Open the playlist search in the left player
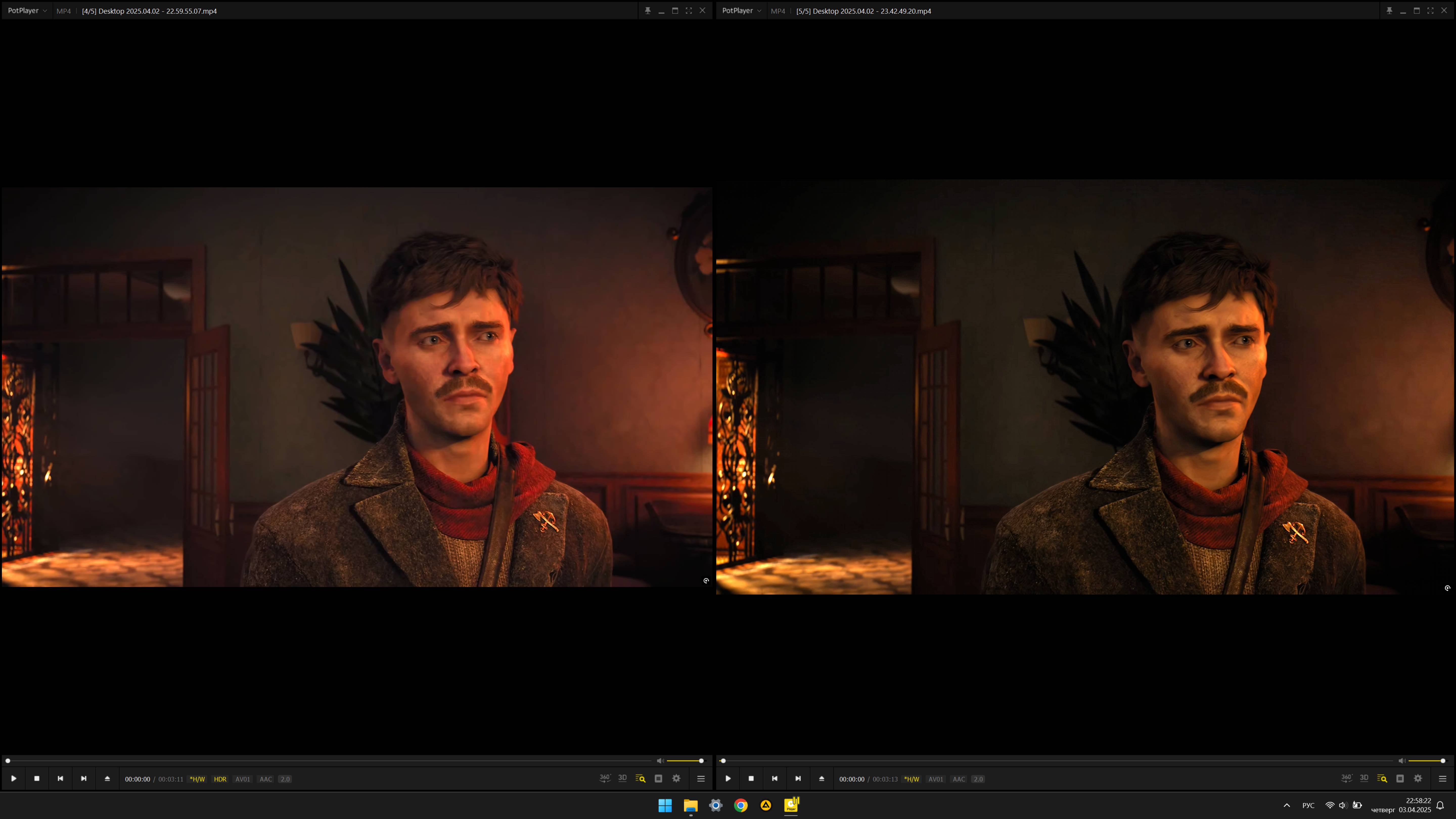 (x=640, y=779)
